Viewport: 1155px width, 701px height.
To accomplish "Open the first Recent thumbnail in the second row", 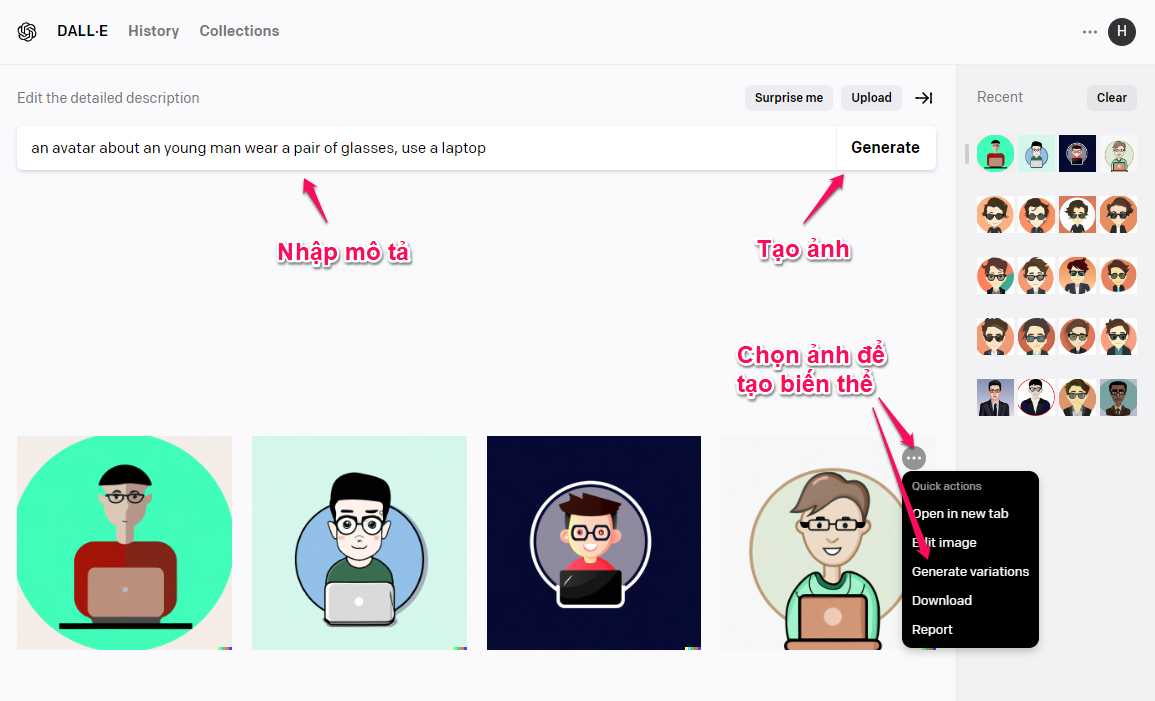I will pyautogui.click(x=995, y=215).
